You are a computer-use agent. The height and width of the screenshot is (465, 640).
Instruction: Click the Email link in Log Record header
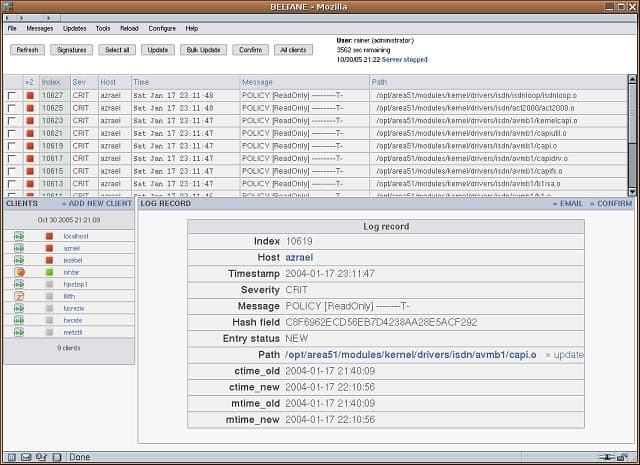[568, 203]
